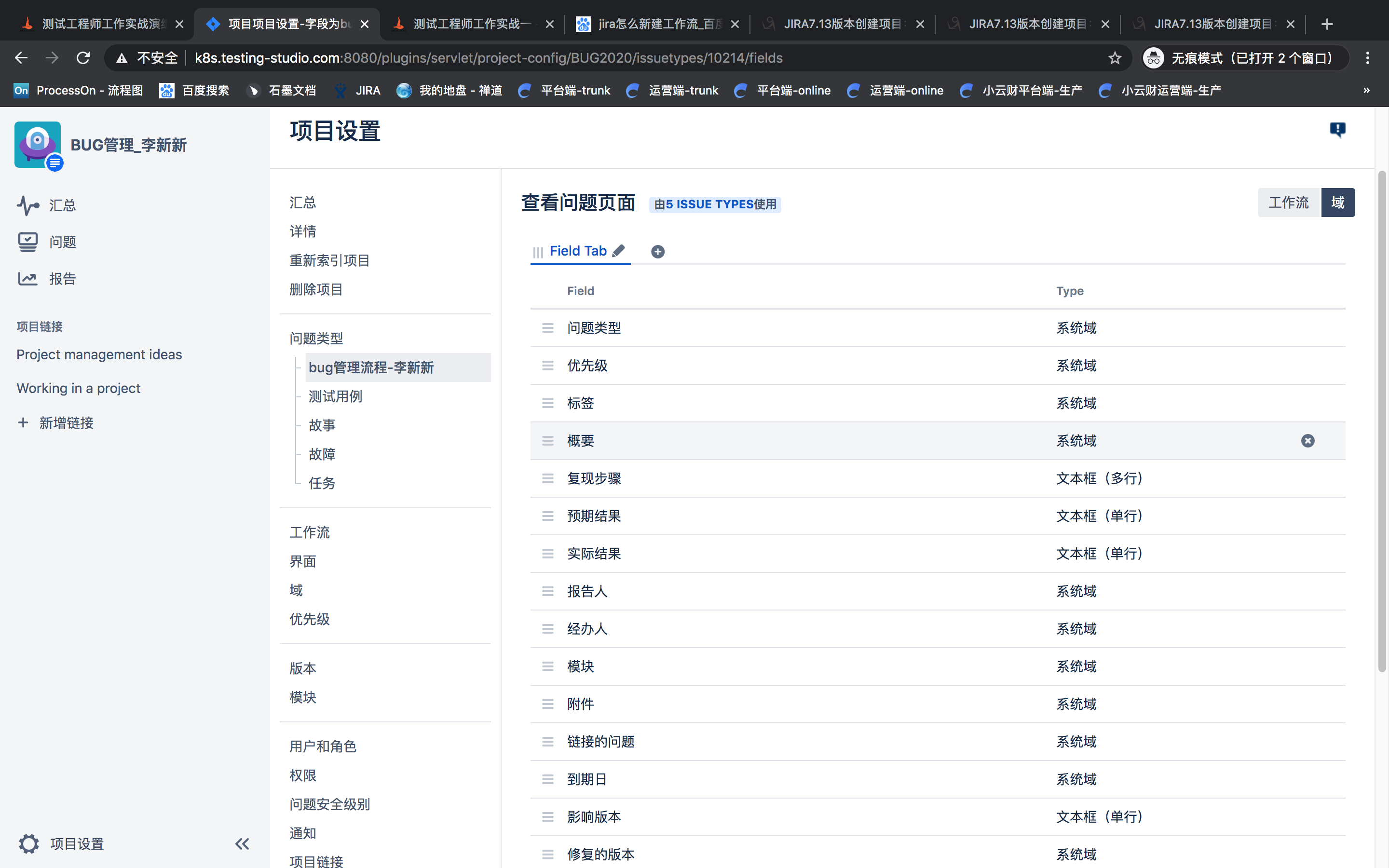
Task: Show more bookmarks via the overflow chevron
Action: (1367, 90)
